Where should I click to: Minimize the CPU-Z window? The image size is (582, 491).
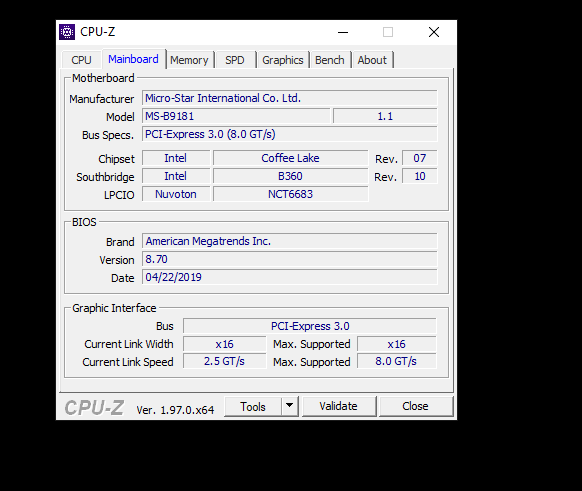(x=343, y=32)
